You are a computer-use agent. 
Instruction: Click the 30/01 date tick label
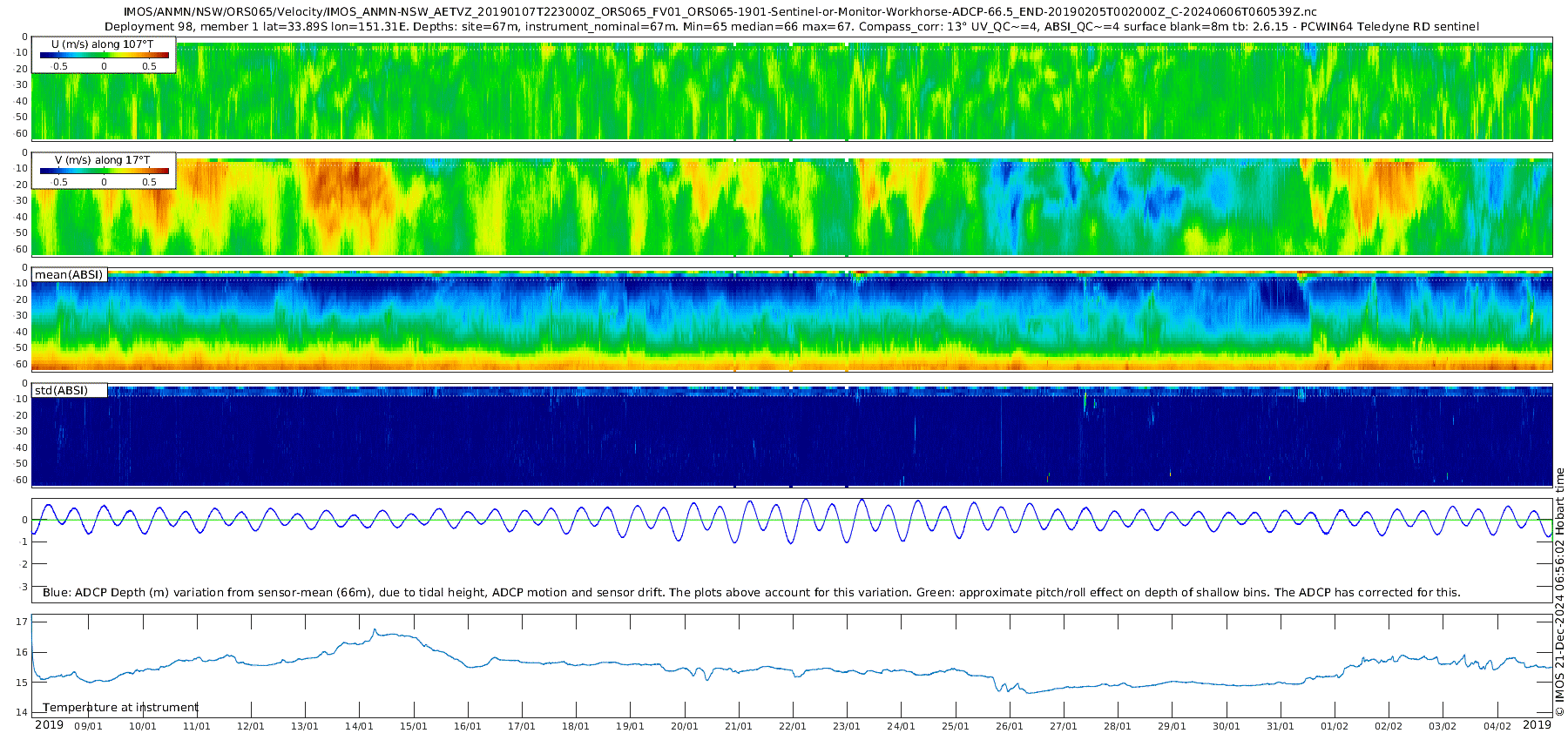[1226, 726]
